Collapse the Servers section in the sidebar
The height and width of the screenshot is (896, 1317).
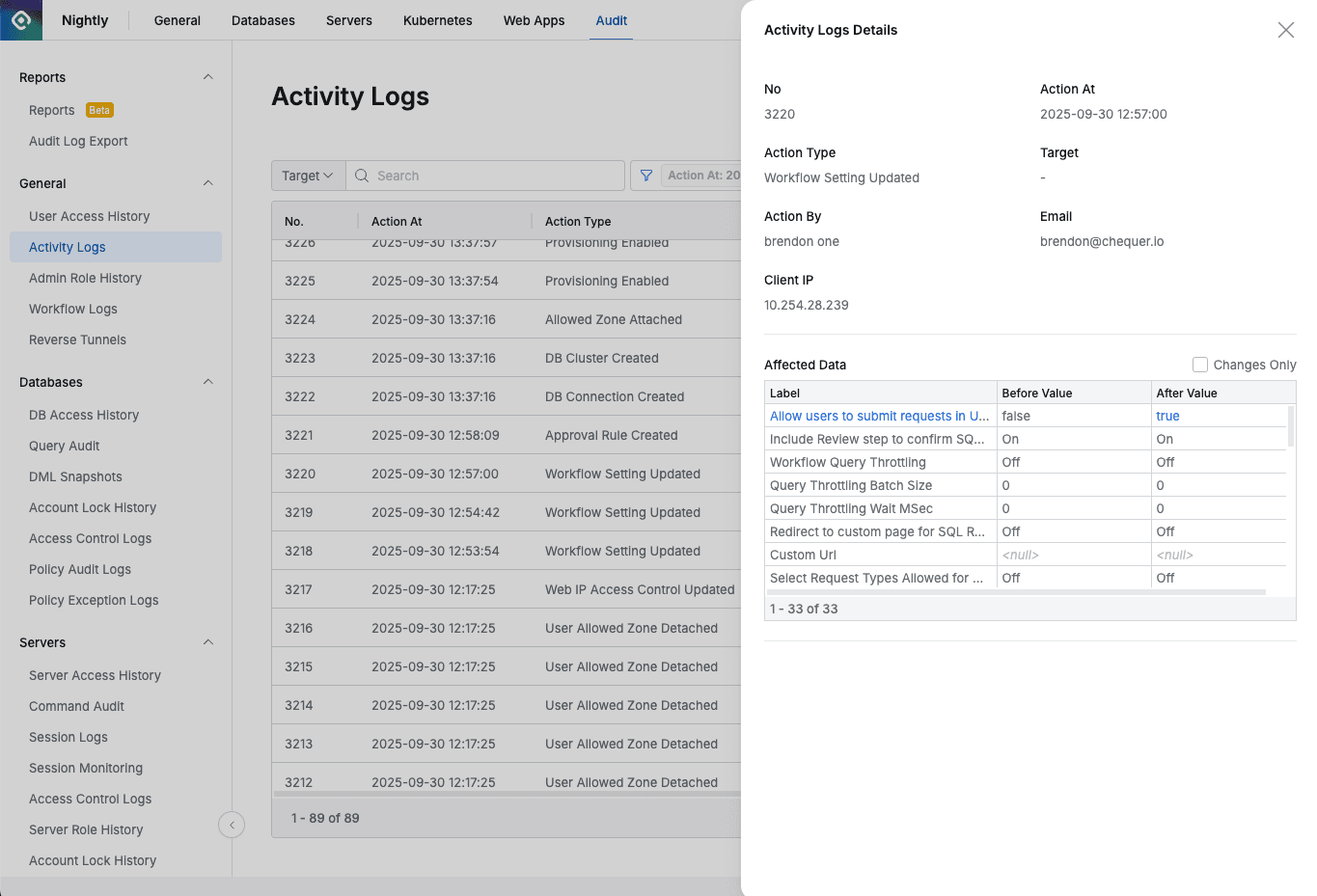[208, 642]
